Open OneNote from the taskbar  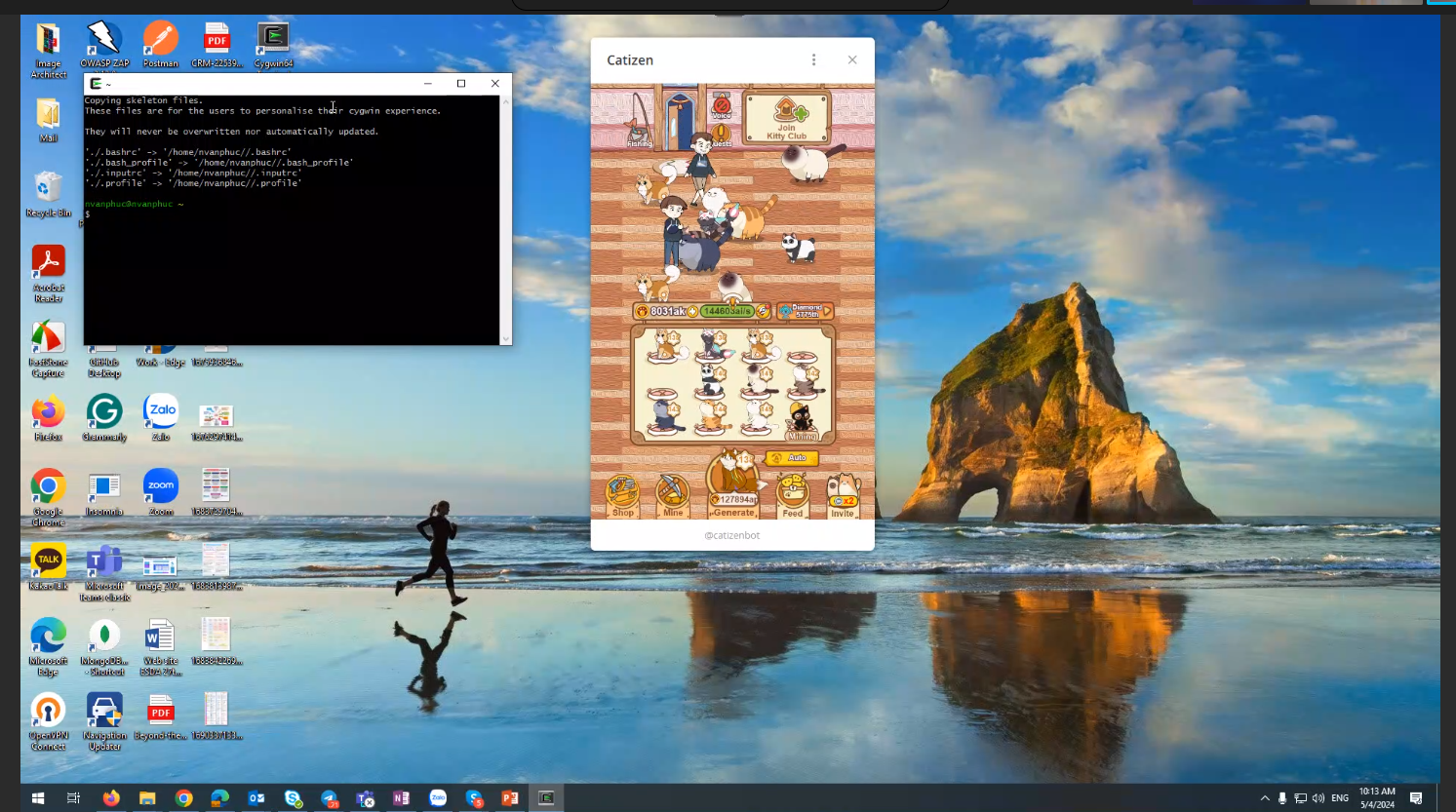click(402, 797)
